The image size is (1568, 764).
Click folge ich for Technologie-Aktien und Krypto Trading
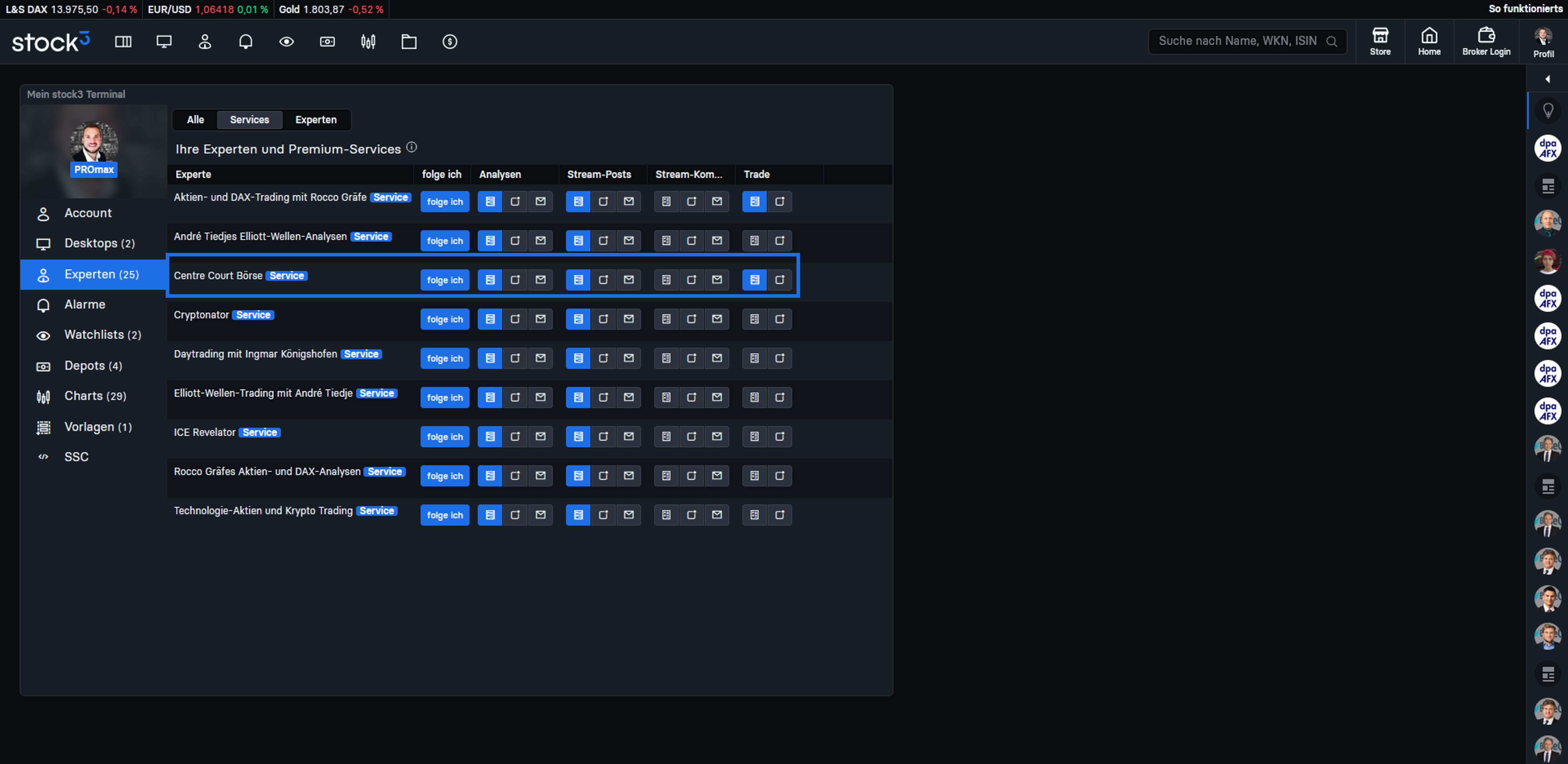445,515
